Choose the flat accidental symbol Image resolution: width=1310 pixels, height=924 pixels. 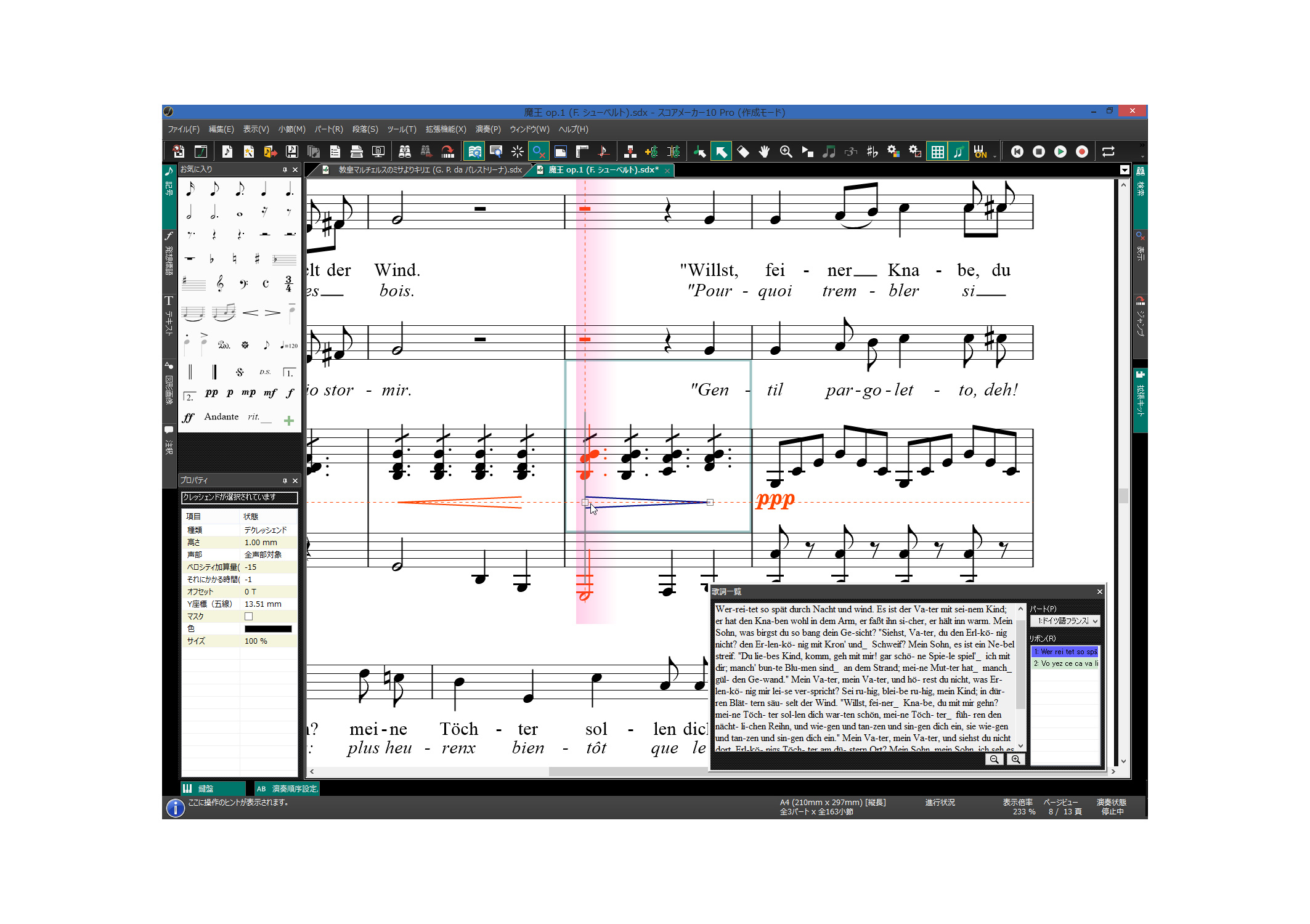(211, 259)
